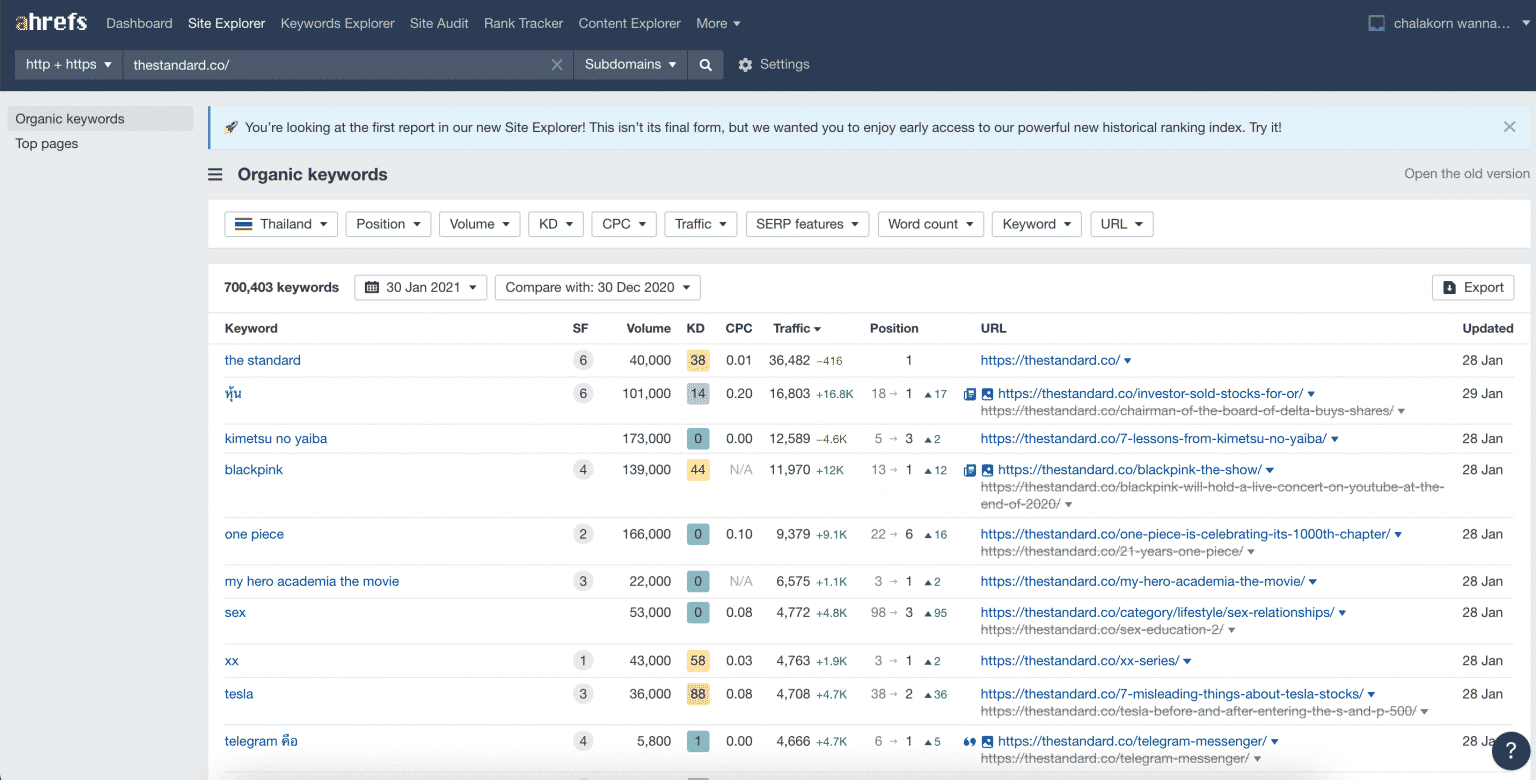Open the Thailand country filter
The height and width of the screenshot is (780, 1536).
point(281,224)
